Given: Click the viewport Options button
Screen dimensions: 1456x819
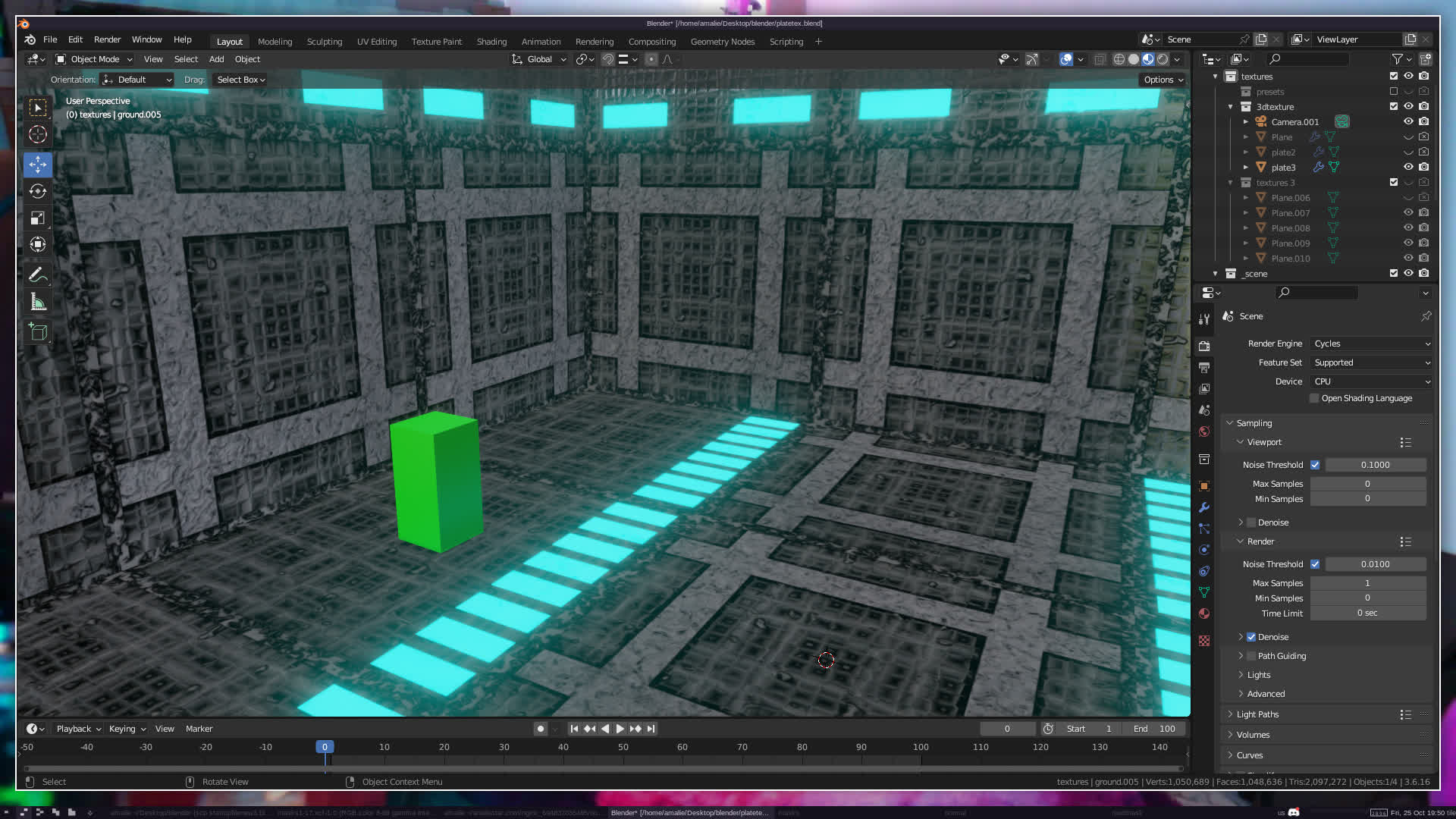Looking at the screenshot, I should [x=1163, y=80].
